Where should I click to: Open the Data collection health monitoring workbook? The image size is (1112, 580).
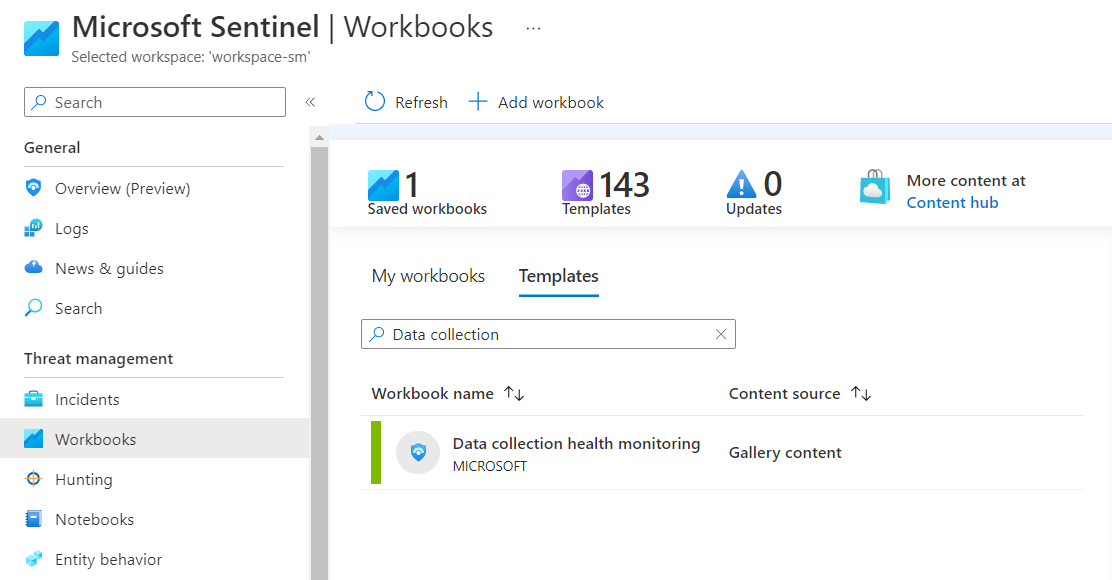coord(577,443)
